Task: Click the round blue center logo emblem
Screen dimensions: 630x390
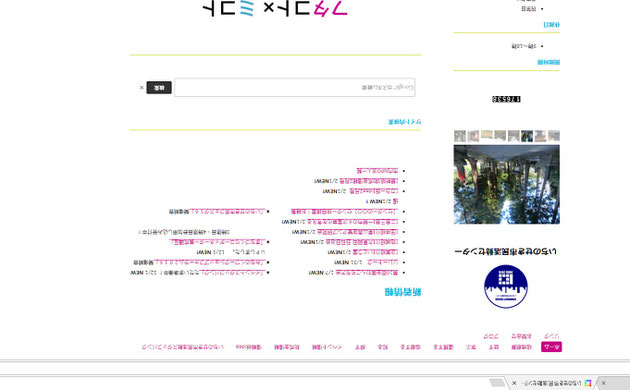Action: click(x=505, y=286)
